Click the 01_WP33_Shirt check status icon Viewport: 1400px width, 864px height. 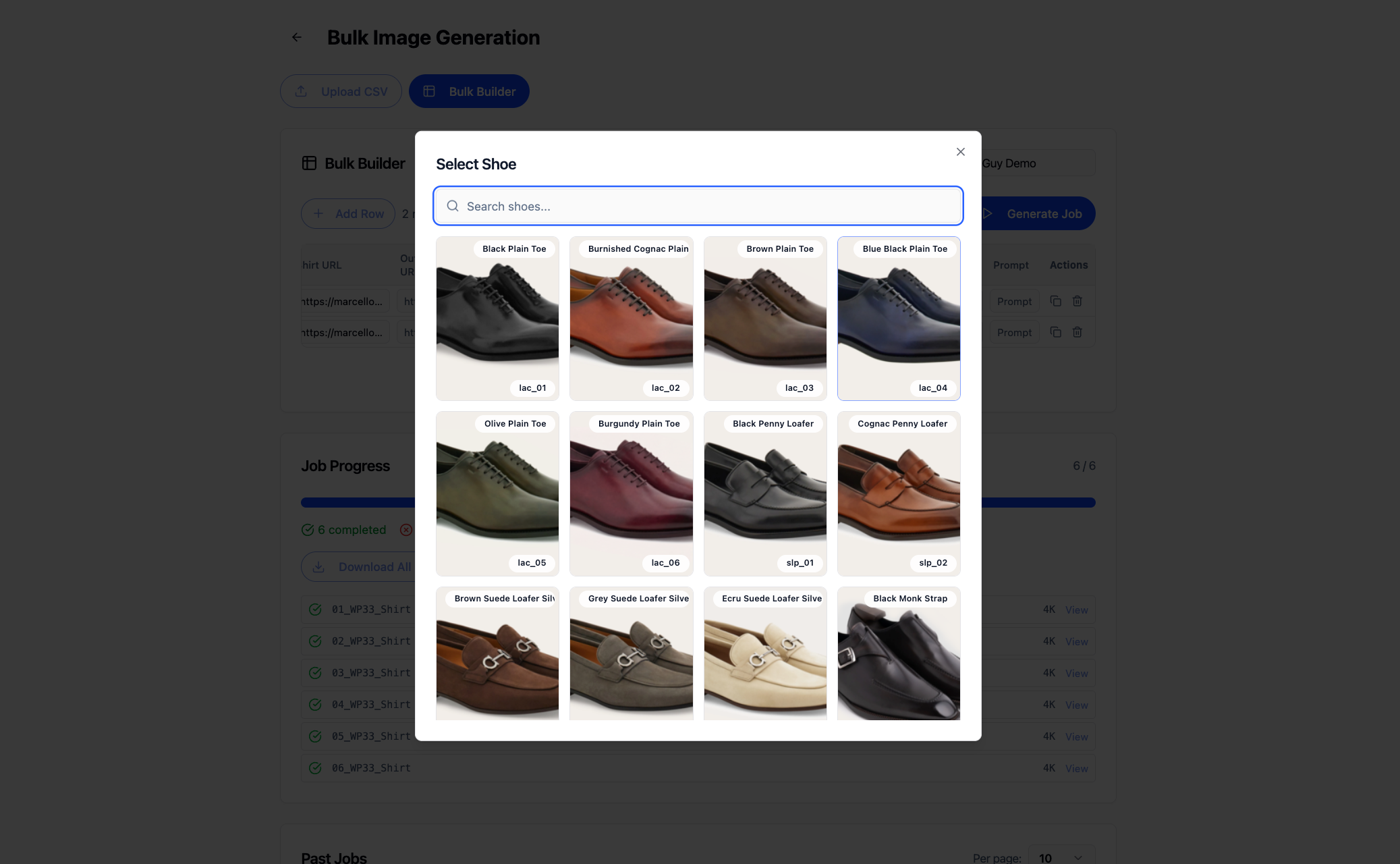pos(315,610)
